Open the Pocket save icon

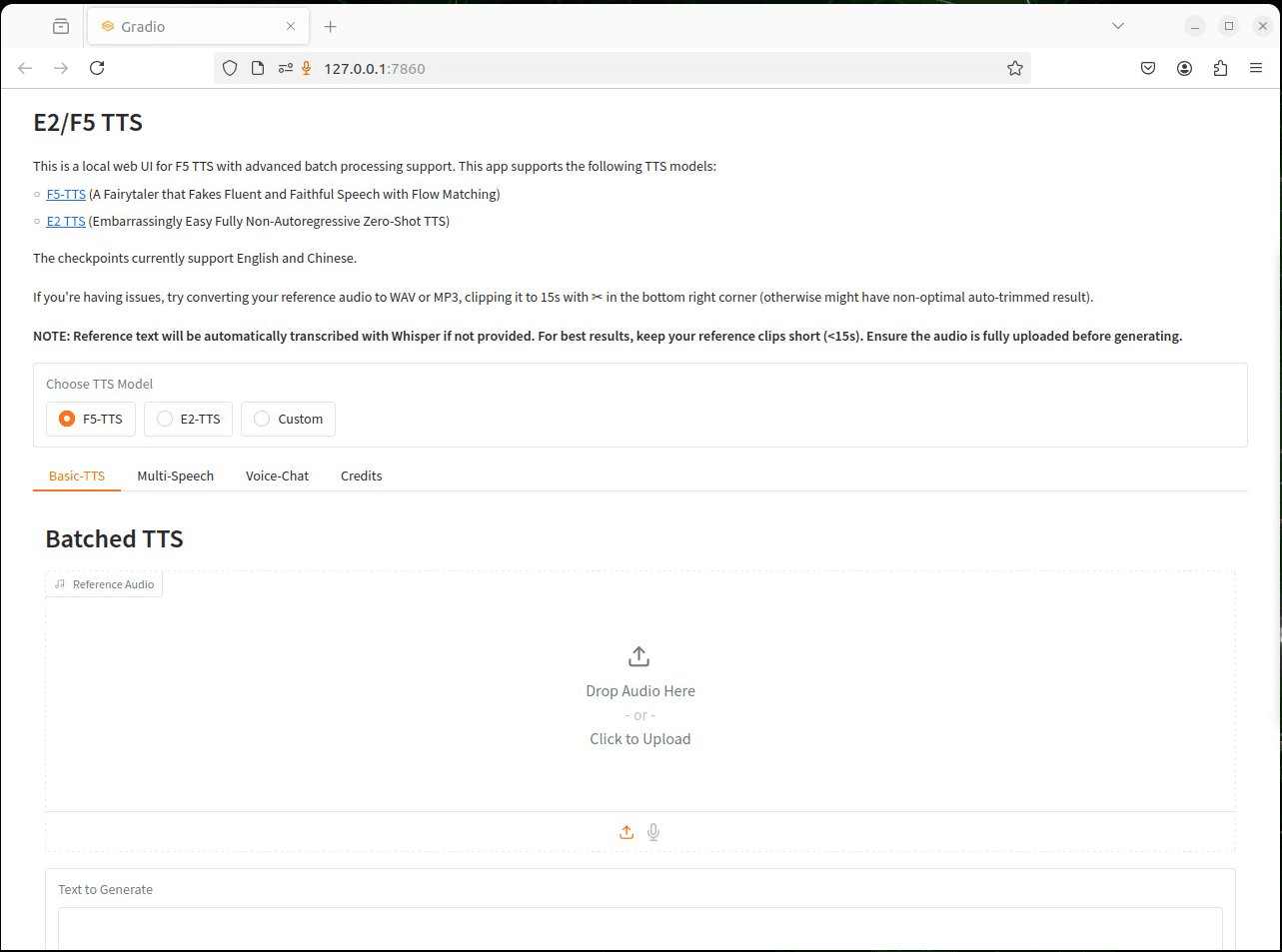coord(1148,68)
